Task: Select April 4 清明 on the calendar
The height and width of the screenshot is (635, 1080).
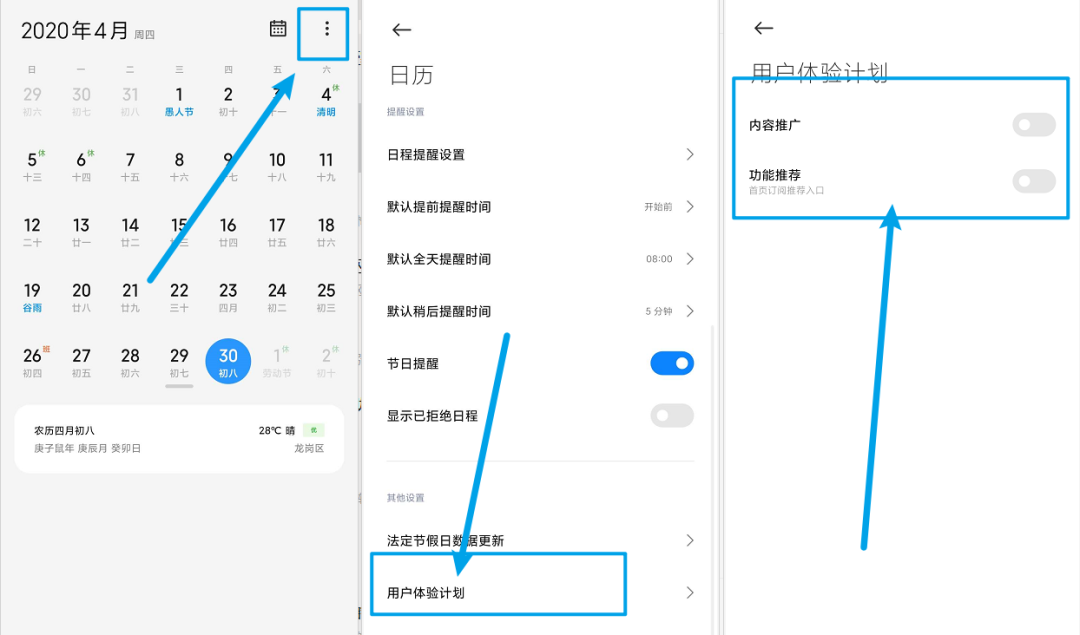Action: coord(326,101)
